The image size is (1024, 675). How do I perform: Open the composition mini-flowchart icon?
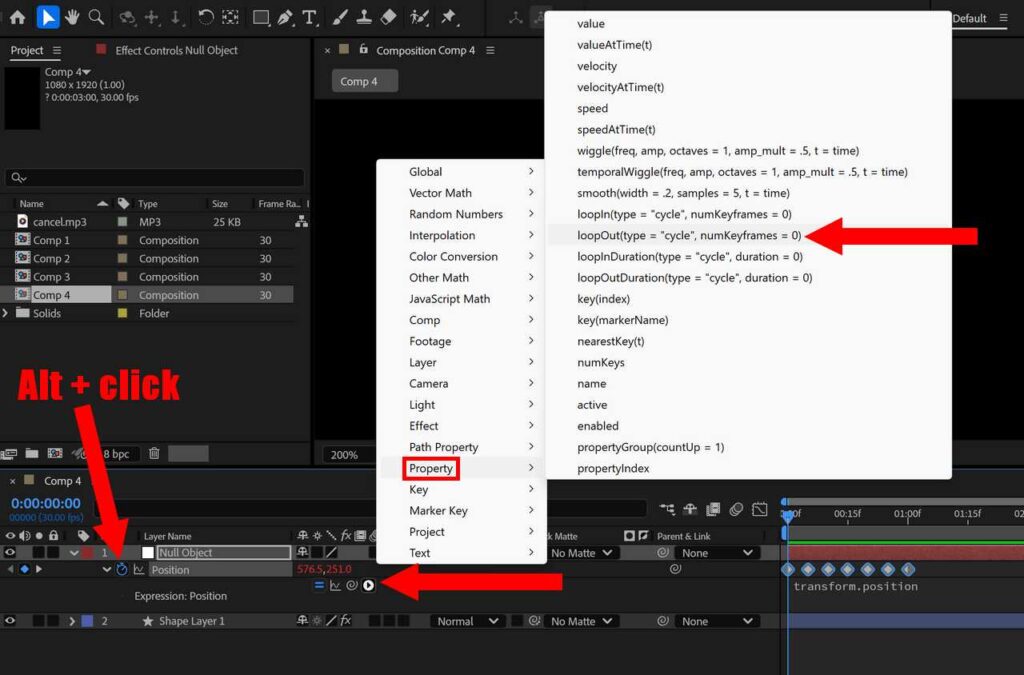667,509
